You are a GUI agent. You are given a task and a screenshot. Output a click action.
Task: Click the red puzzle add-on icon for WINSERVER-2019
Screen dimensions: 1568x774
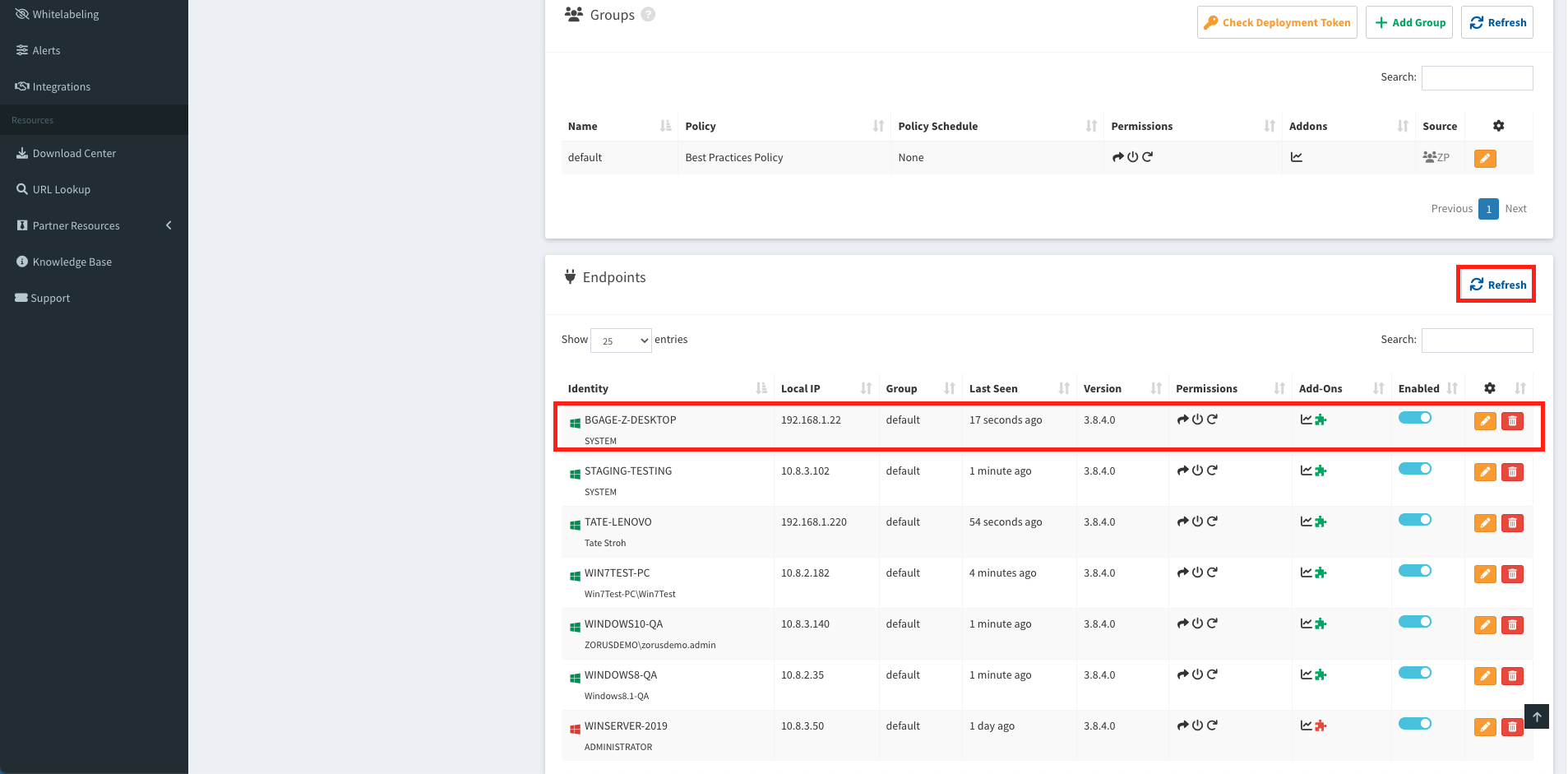click(x=1321, y=725)
